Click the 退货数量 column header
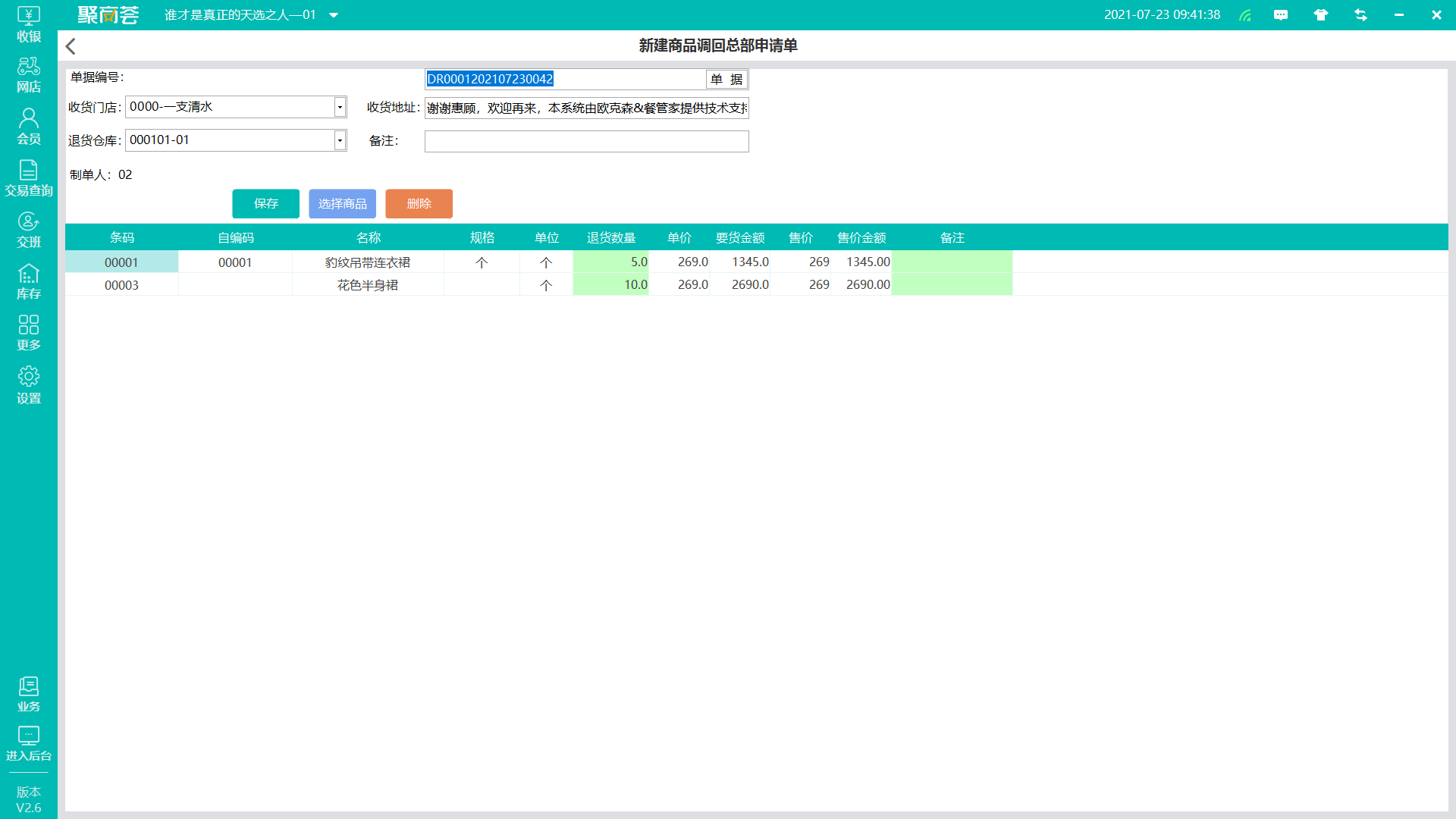This screenshot has height=819, width=1456. pos(611,237)
